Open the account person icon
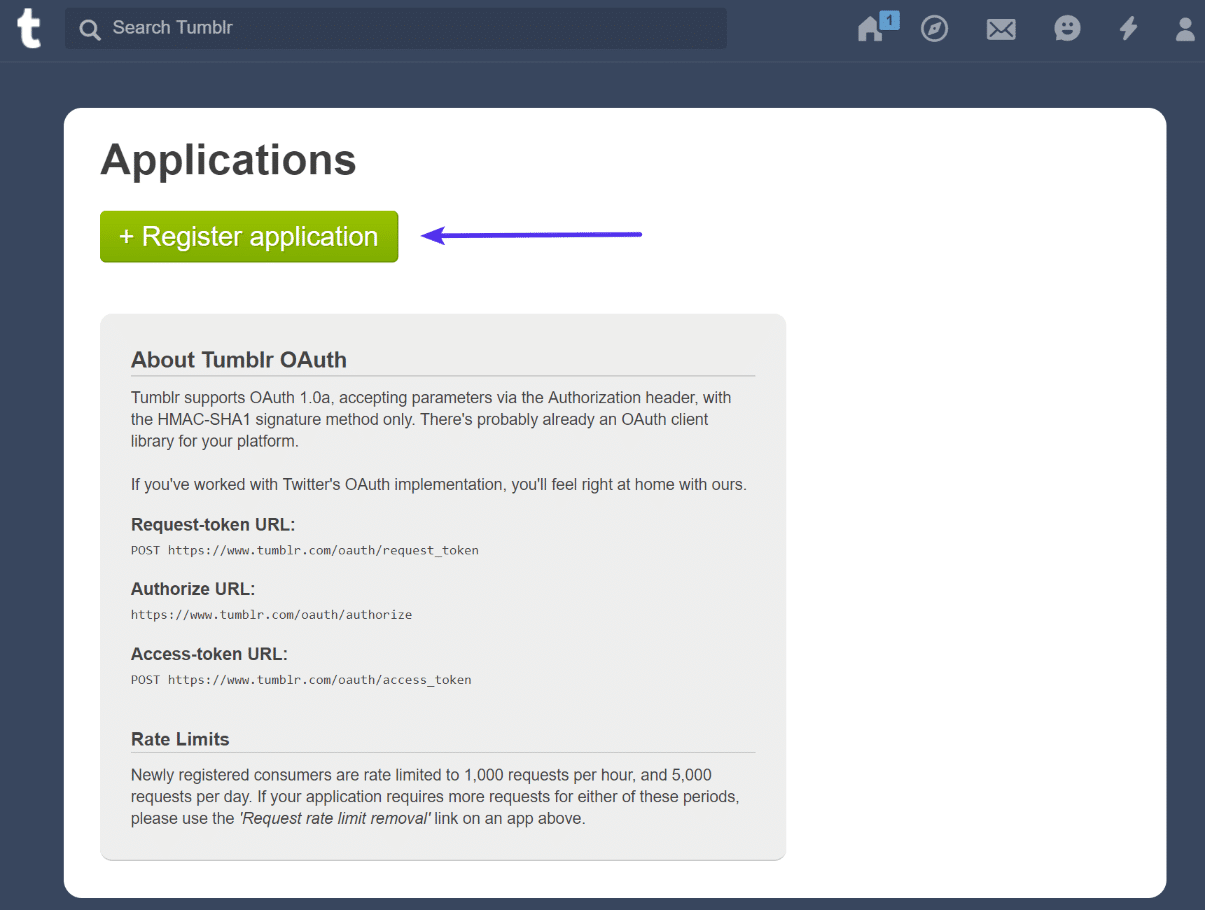This screenshot has height=910, width=1205. coord(1185,29)
